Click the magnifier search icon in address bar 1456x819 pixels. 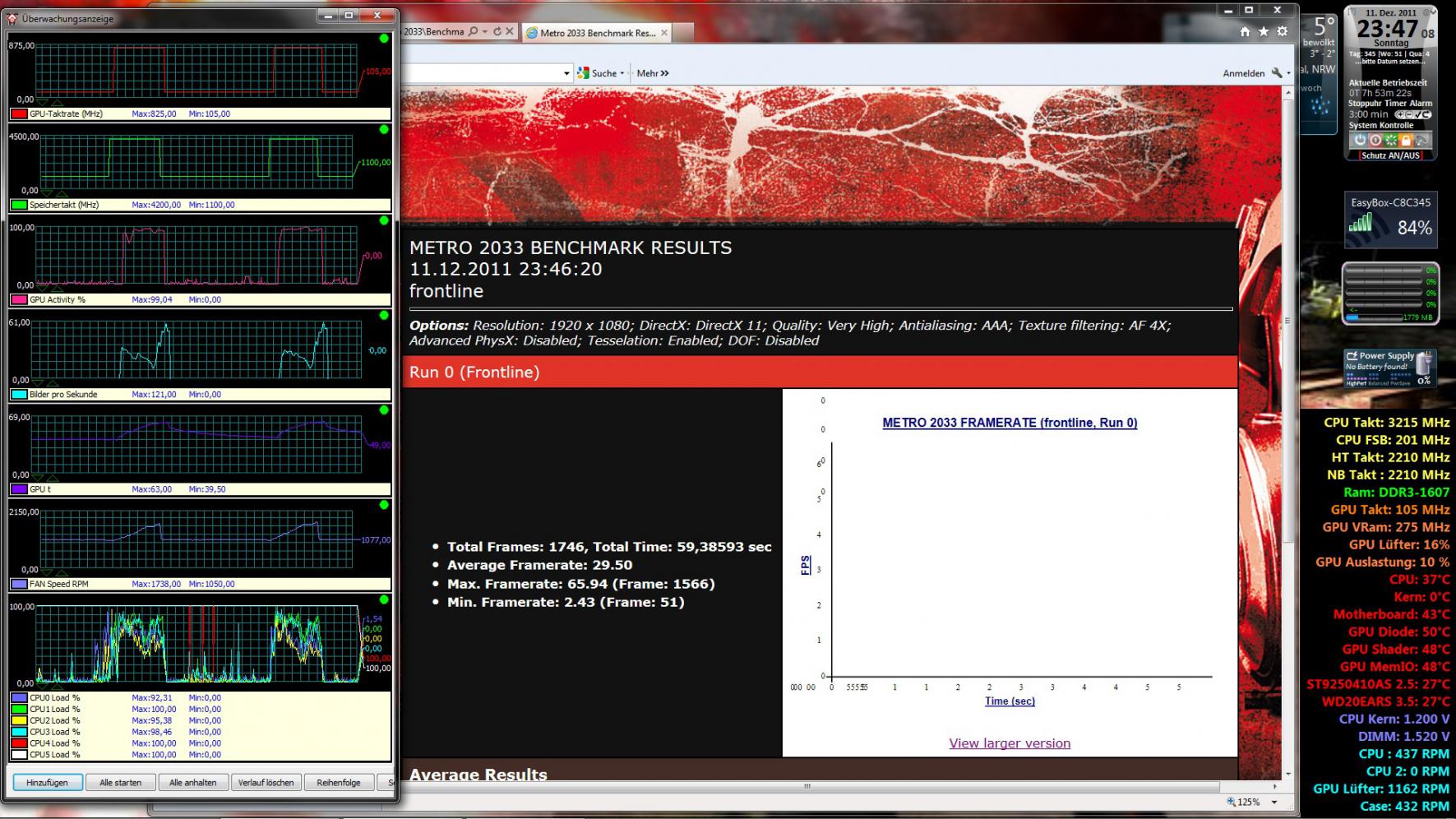coord(473,32)
